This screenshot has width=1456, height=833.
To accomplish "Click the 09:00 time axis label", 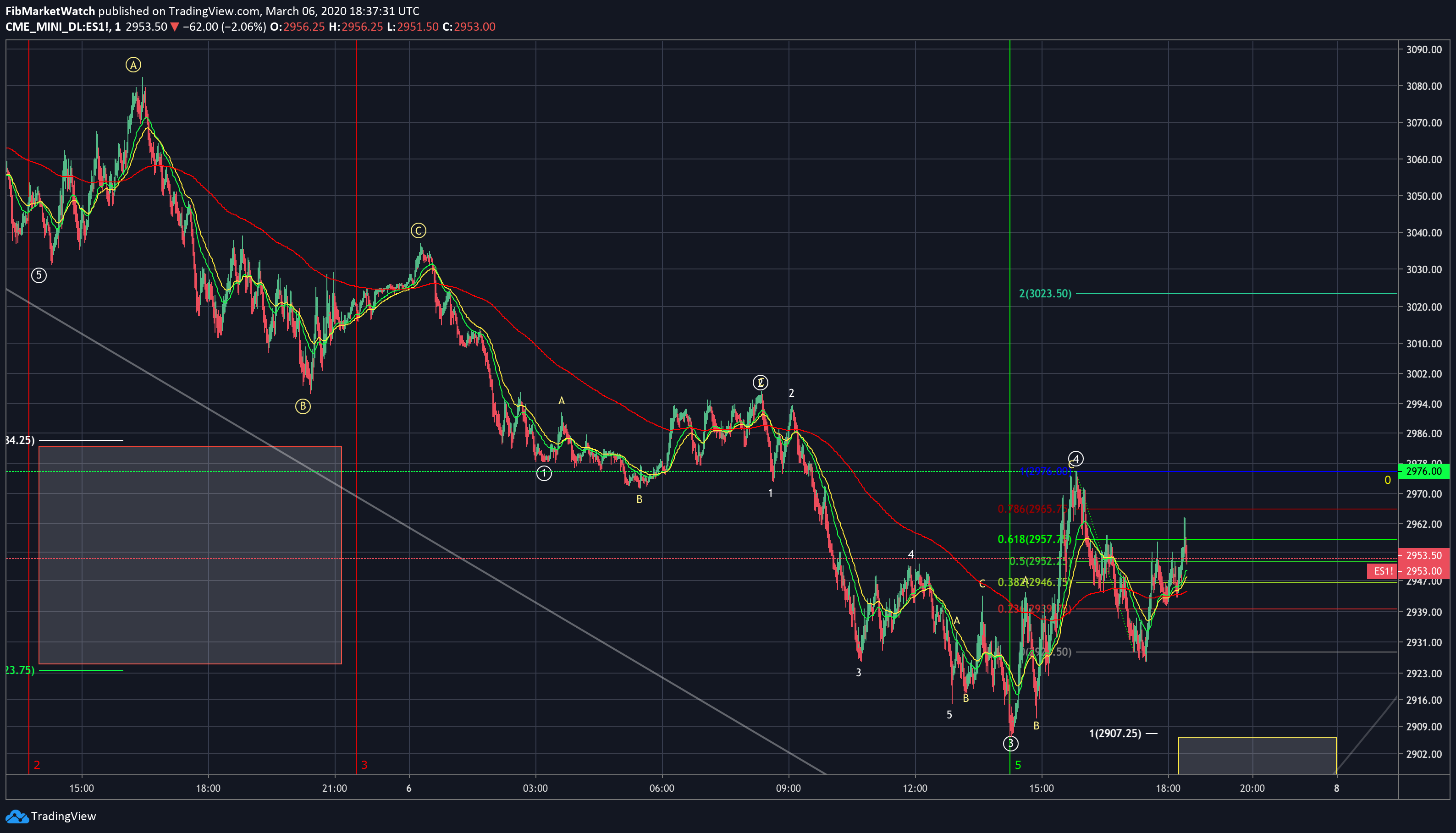I will click(x=789, y=789).
